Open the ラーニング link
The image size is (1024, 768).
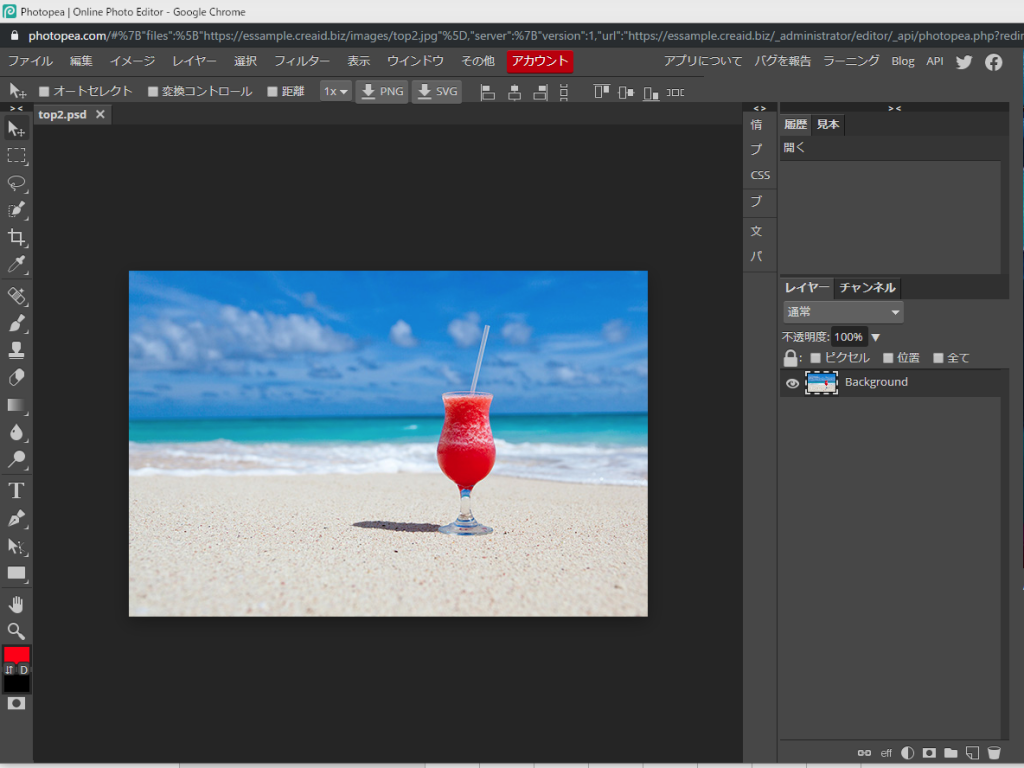pos(851,61)
